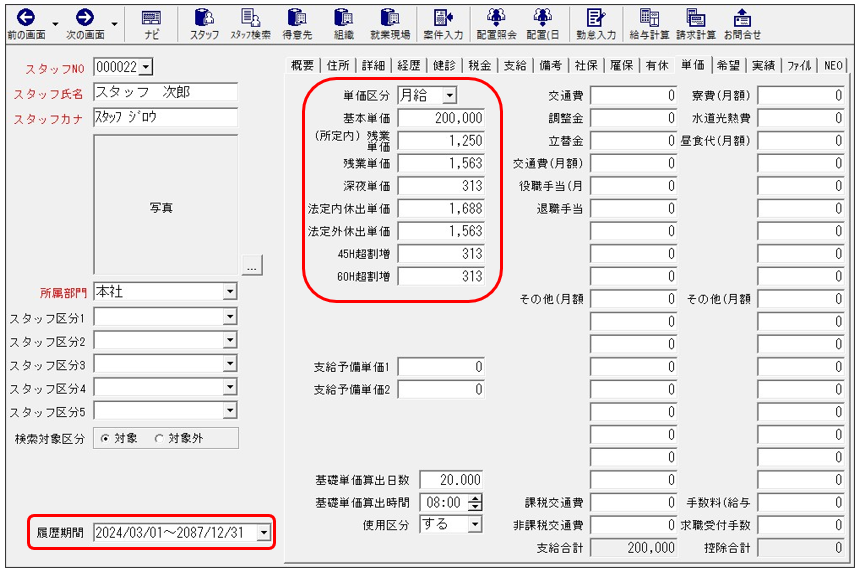Image resolution: width=861 pixels, height=575 pixels.
Task: Switch to the 税金 tab
Action: tap(479, 65)
